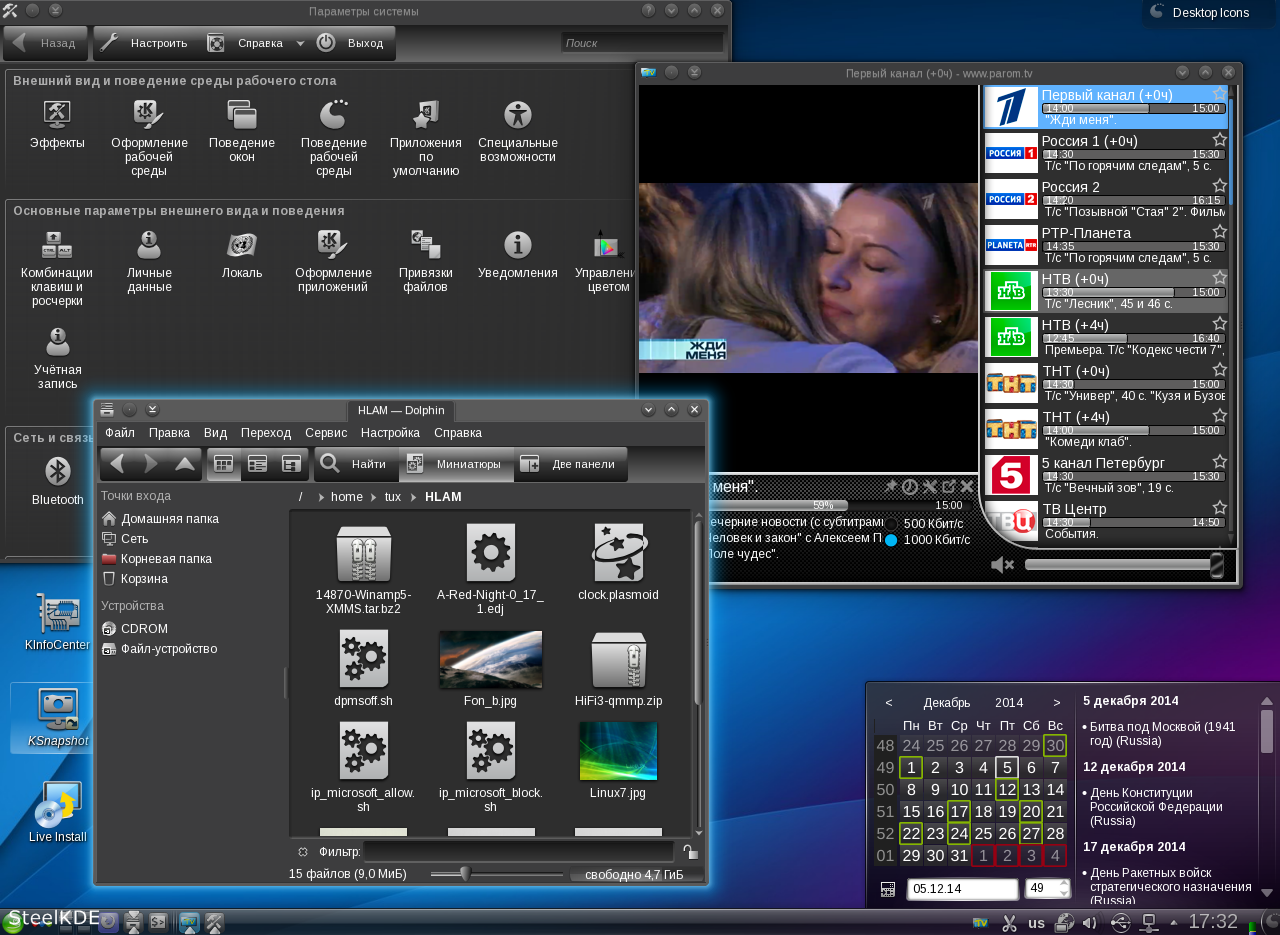Click the Dolphin up-folder arrow
This screenshot has height=935, width=1280.
pyautogui.click(x=185, y=463)
